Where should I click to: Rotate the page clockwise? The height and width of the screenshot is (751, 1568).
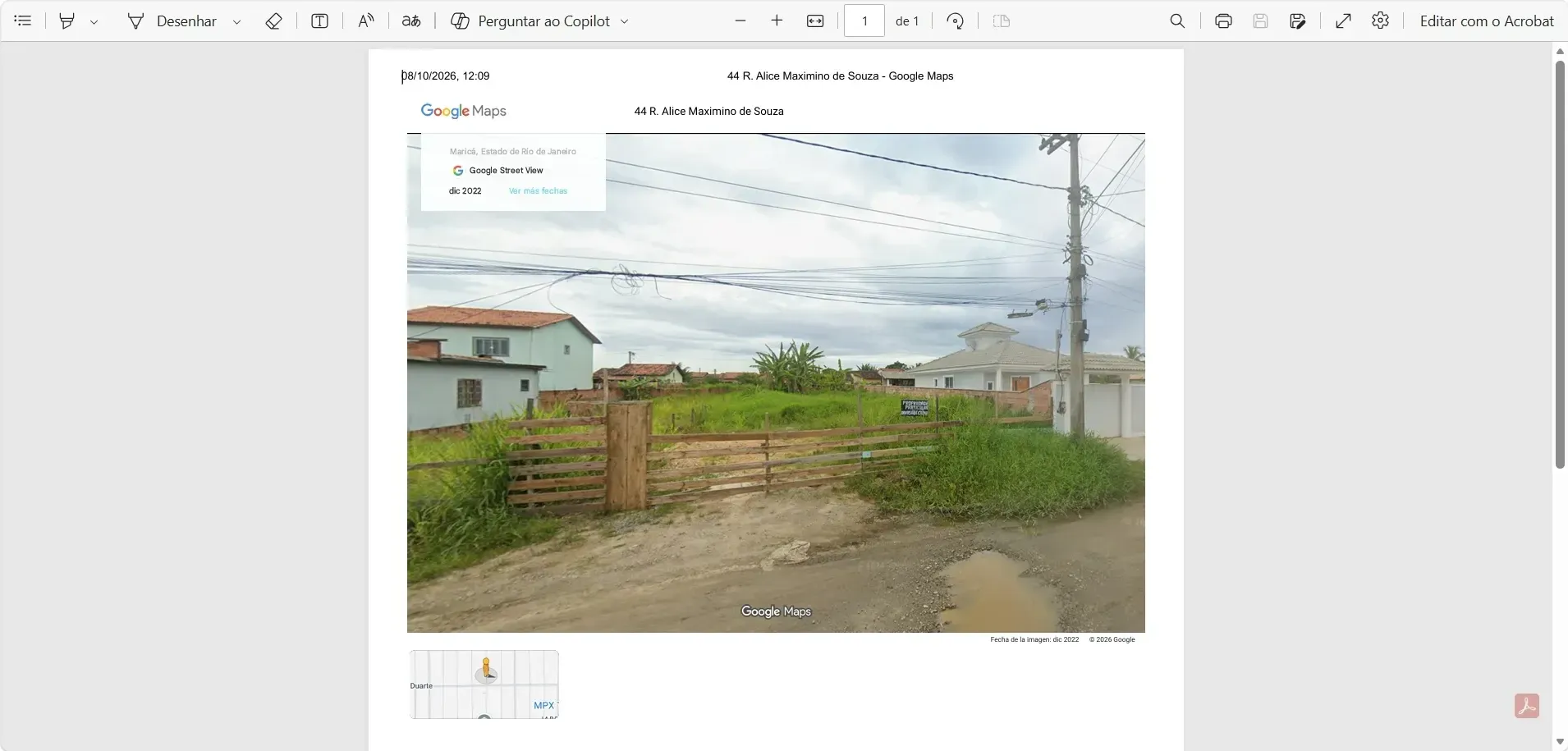coord(955,21)
